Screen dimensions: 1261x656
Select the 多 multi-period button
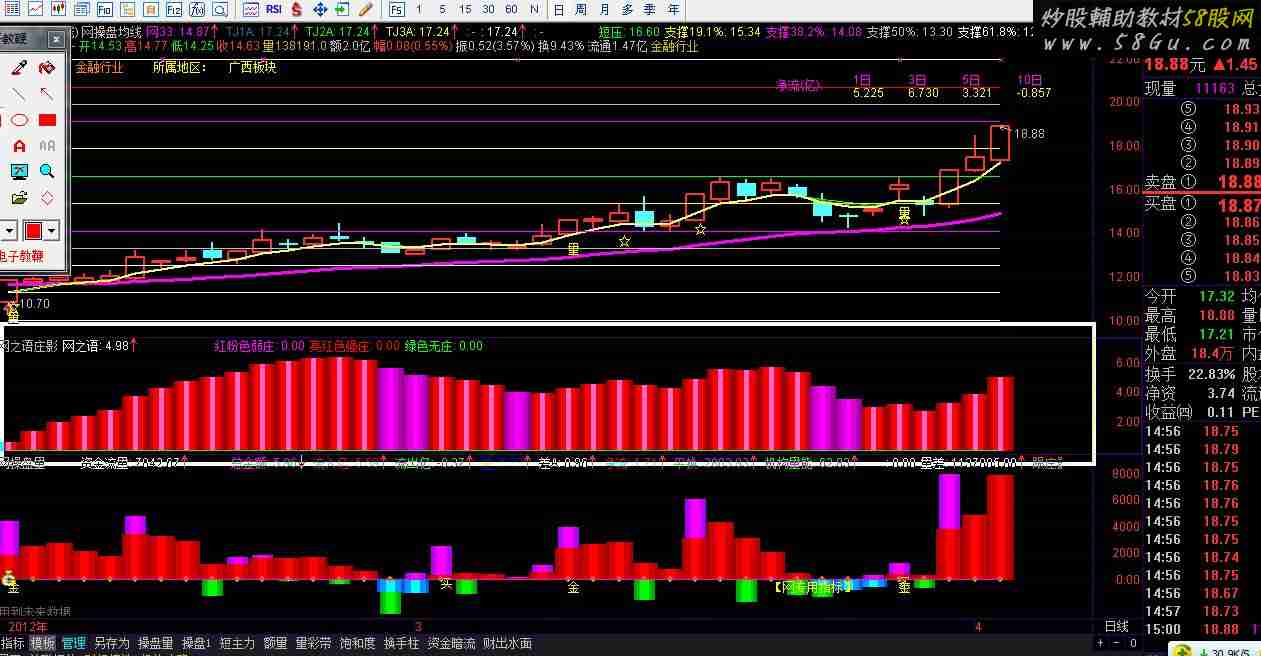coord(627,9)
